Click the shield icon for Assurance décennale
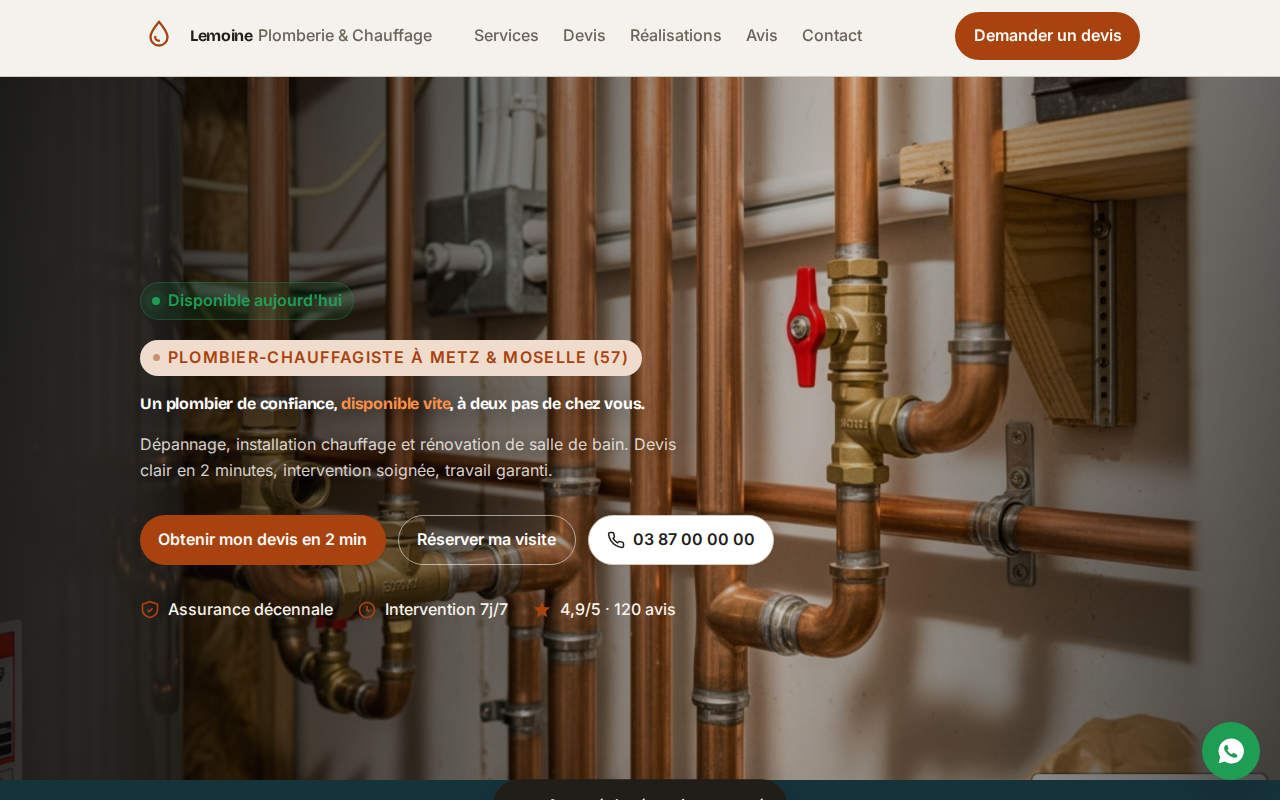Screen dimensions: 1280x800 (150, 609)
